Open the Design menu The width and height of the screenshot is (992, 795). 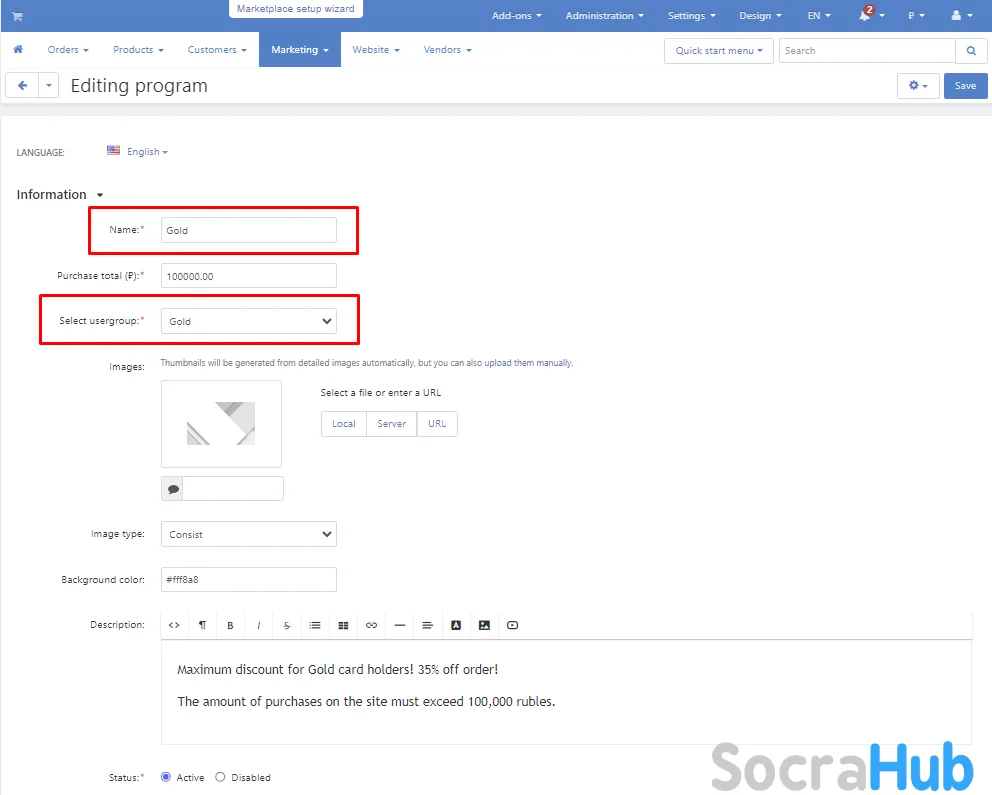coord(760,16)
